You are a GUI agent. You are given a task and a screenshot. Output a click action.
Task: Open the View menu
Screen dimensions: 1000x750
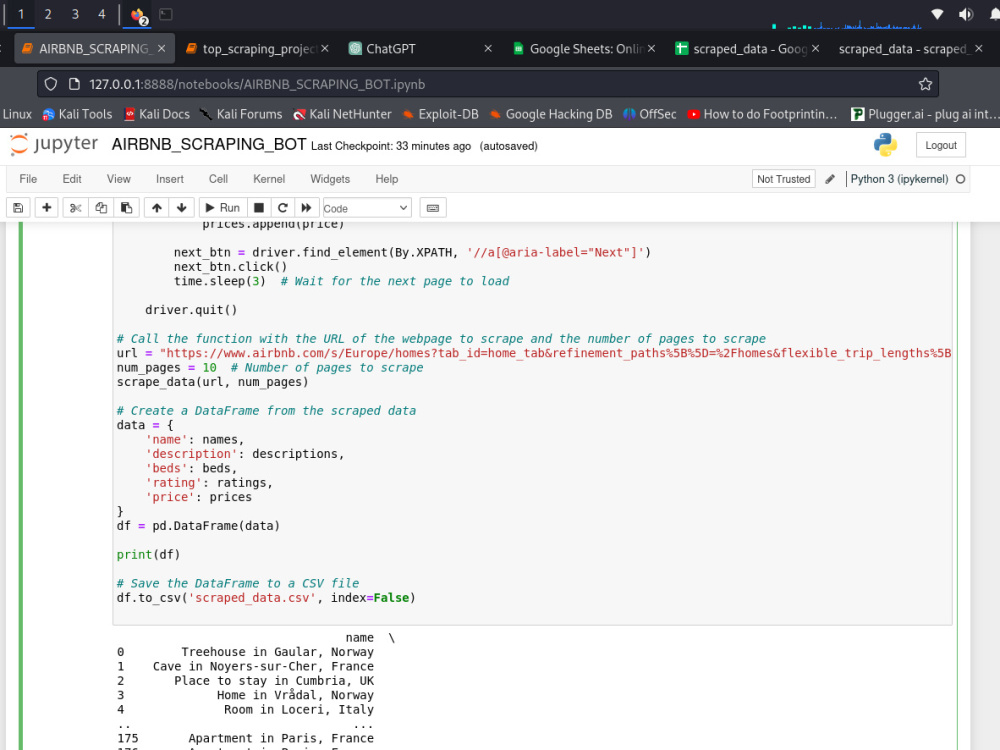click(119, 179)
